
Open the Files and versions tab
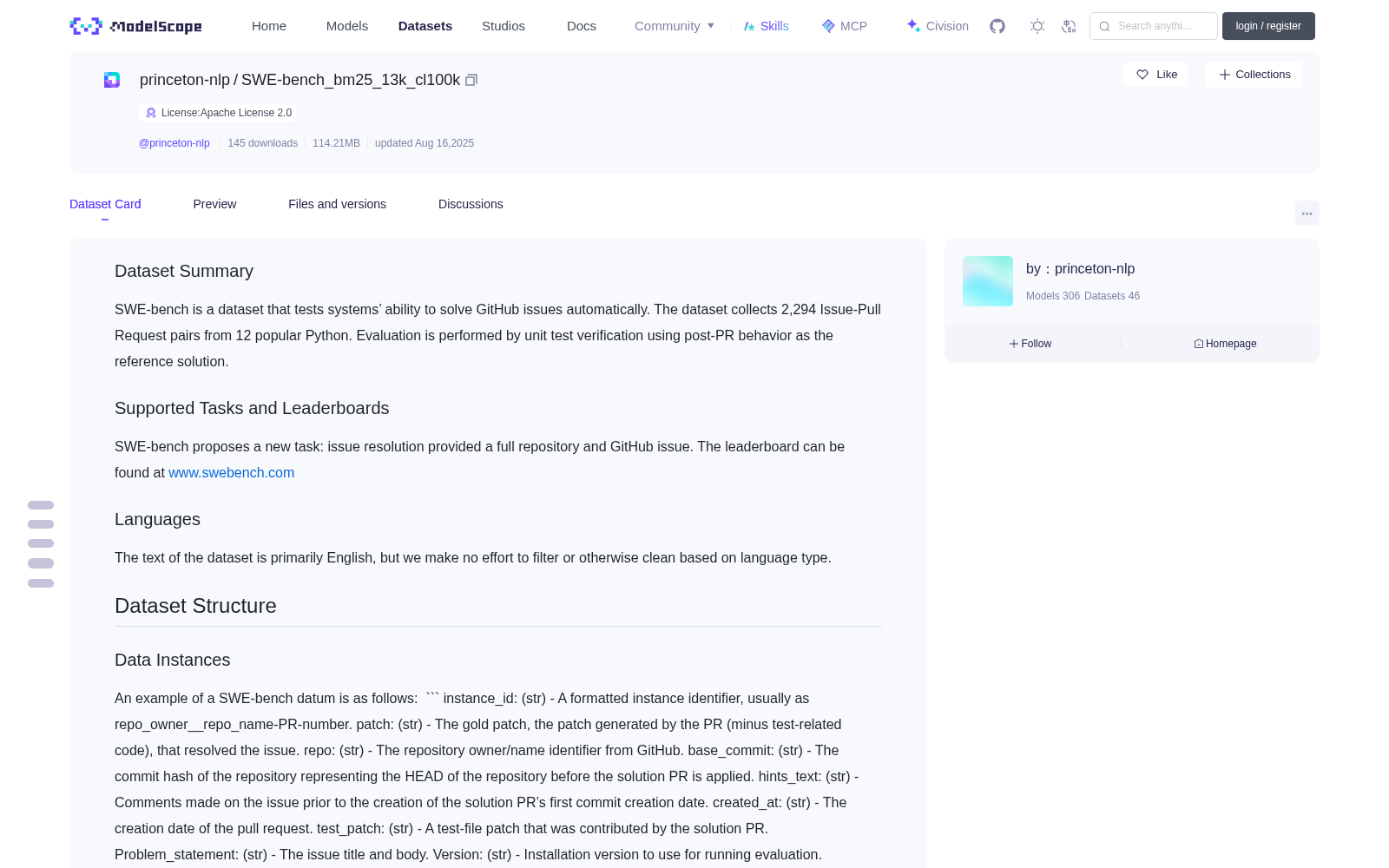coord(337,204)
